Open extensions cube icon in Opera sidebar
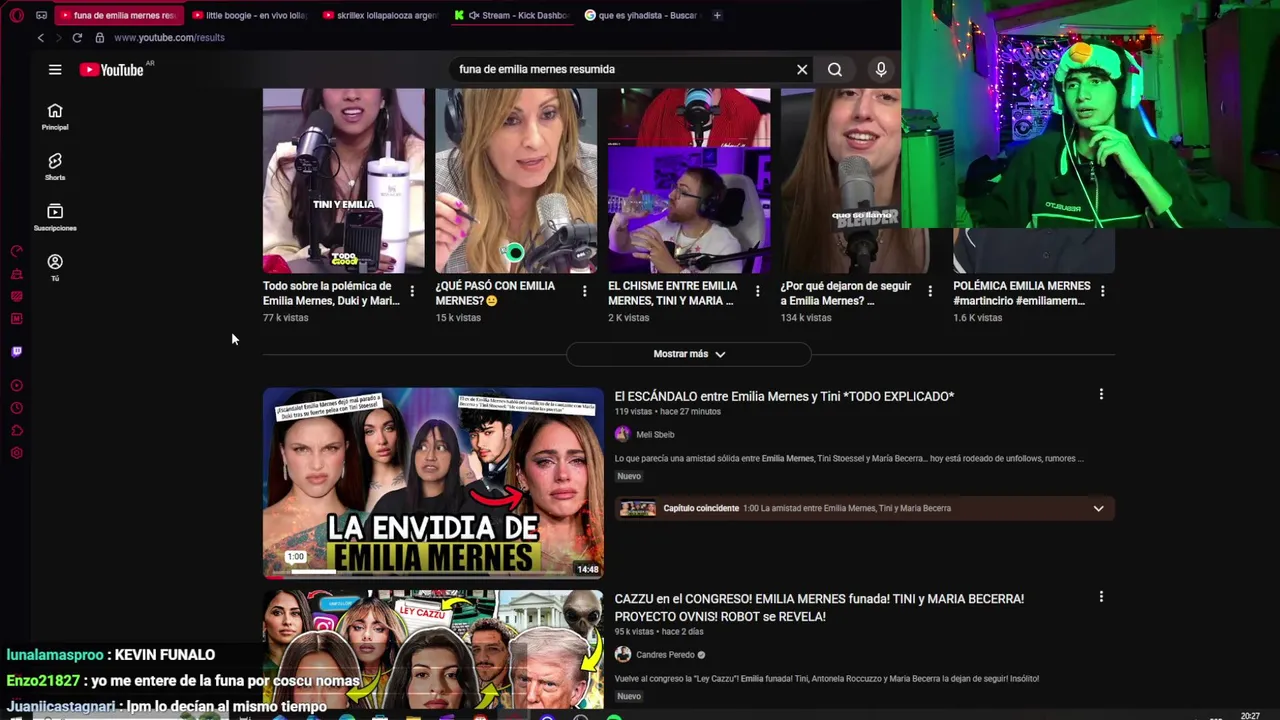The height and width of the screenshot is (720, 1280). pos(16,431)
